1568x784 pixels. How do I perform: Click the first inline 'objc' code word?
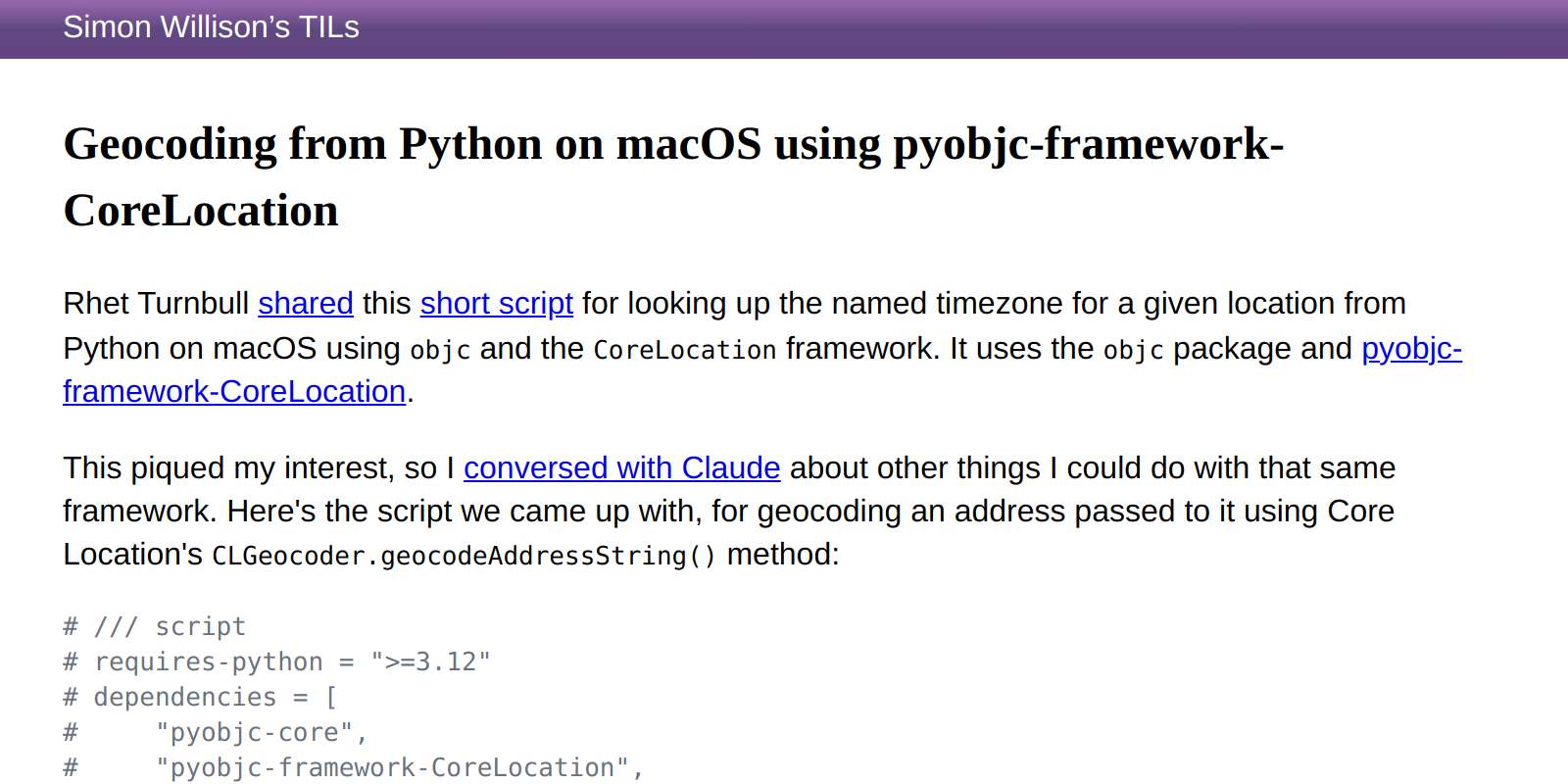440,350
